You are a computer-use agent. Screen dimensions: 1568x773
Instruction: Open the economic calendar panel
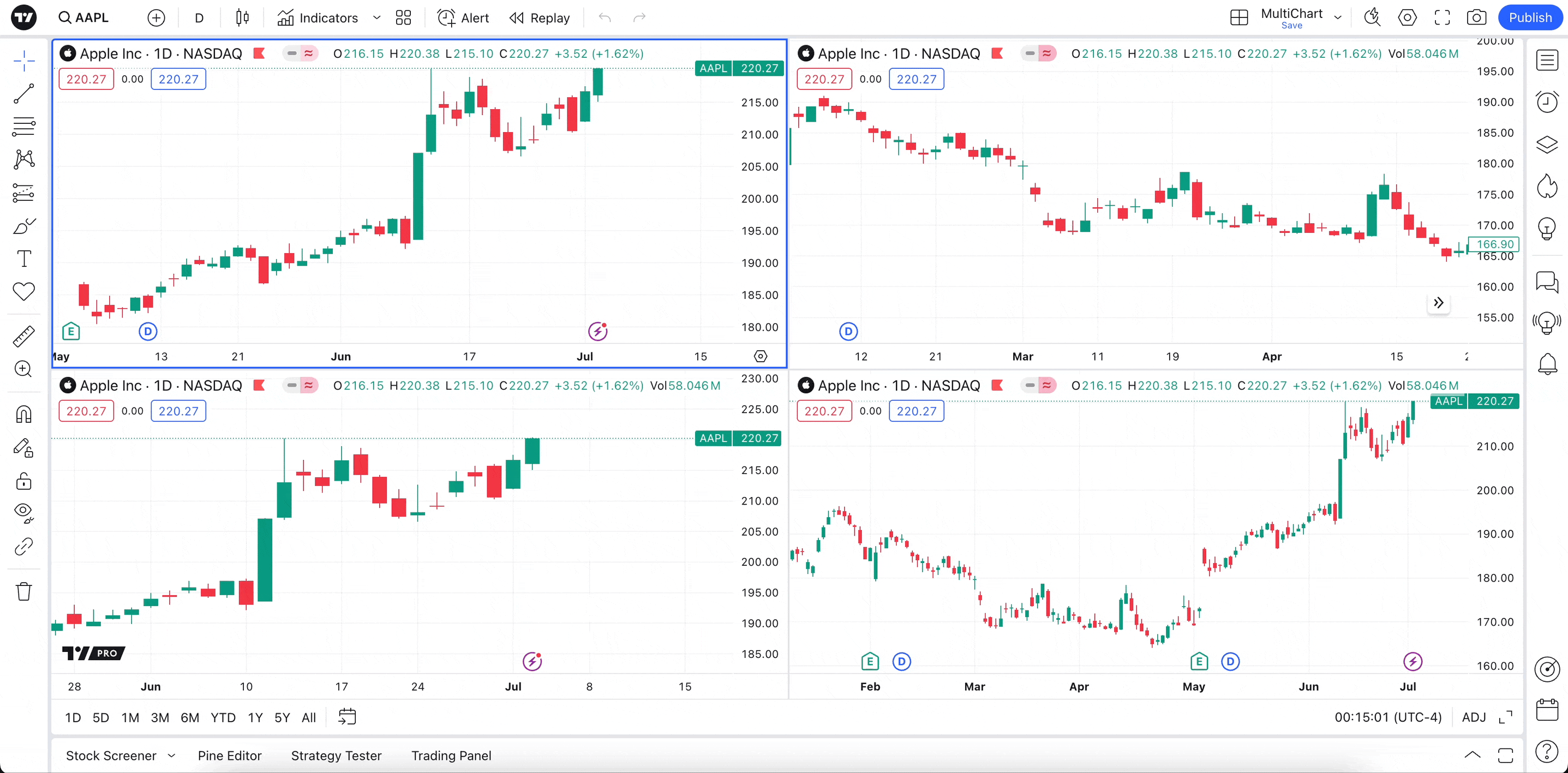coord(1547,710)
